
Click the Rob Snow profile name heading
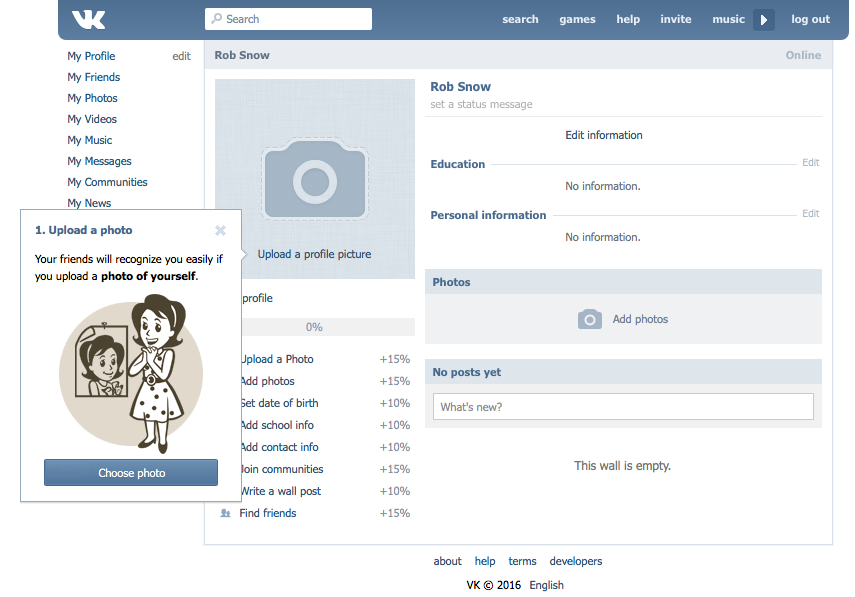tap(460, 87)
